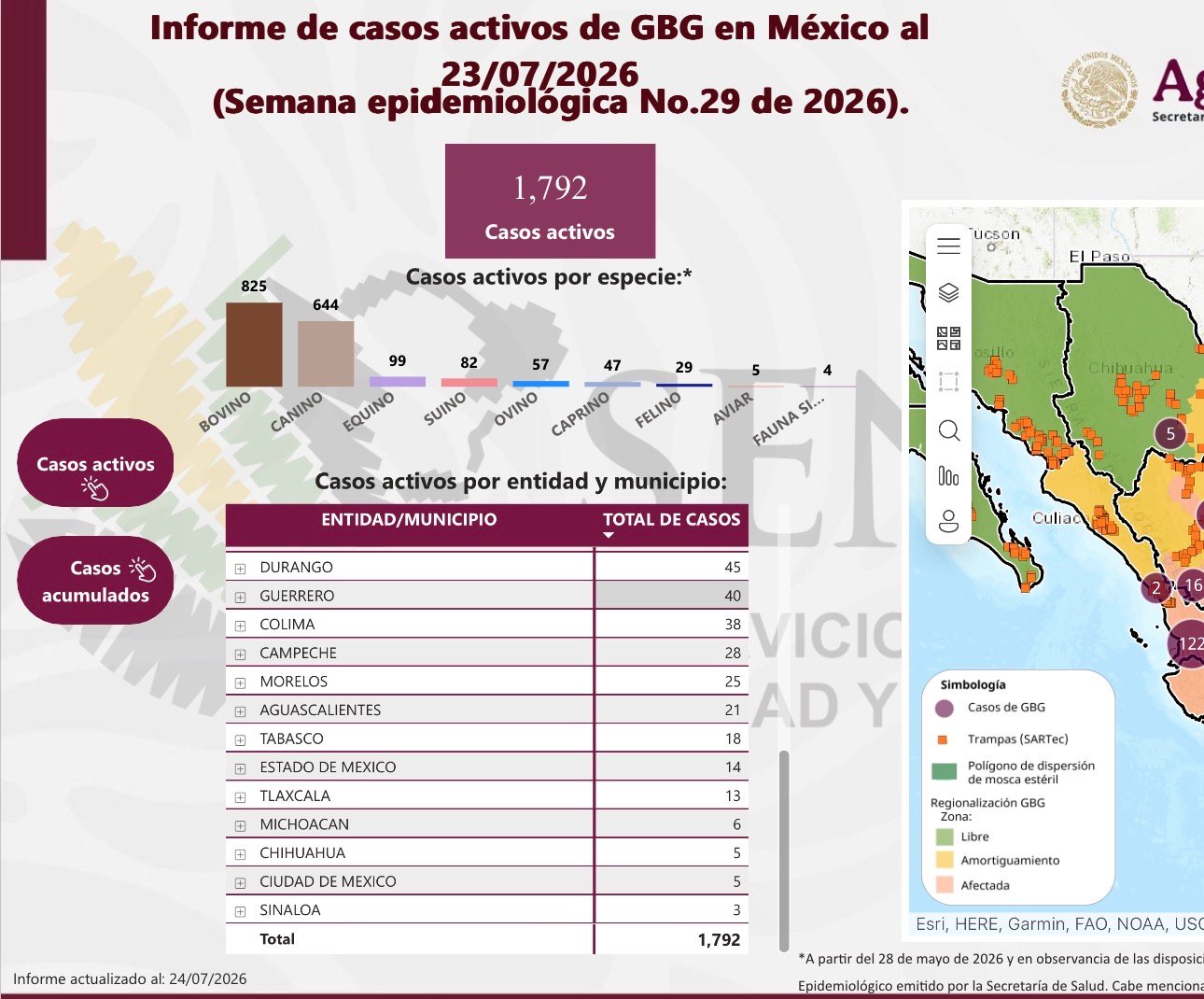
Task: Click the Esri, HERE, Garmin attribution text
Action: click(x=1059, y=924)
